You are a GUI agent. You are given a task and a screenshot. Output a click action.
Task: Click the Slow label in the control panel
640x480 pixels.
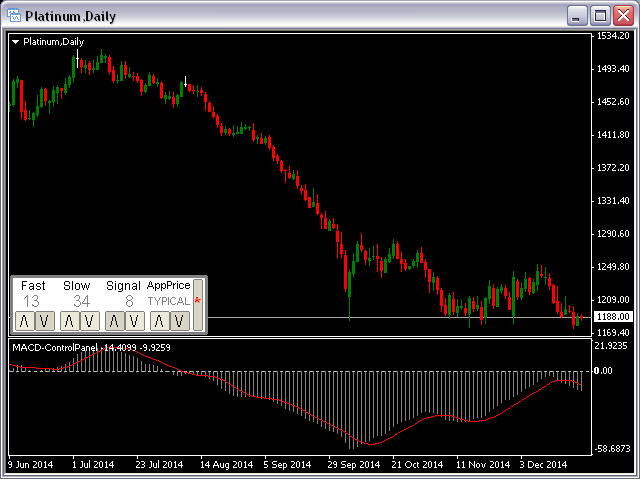point(76,285)
